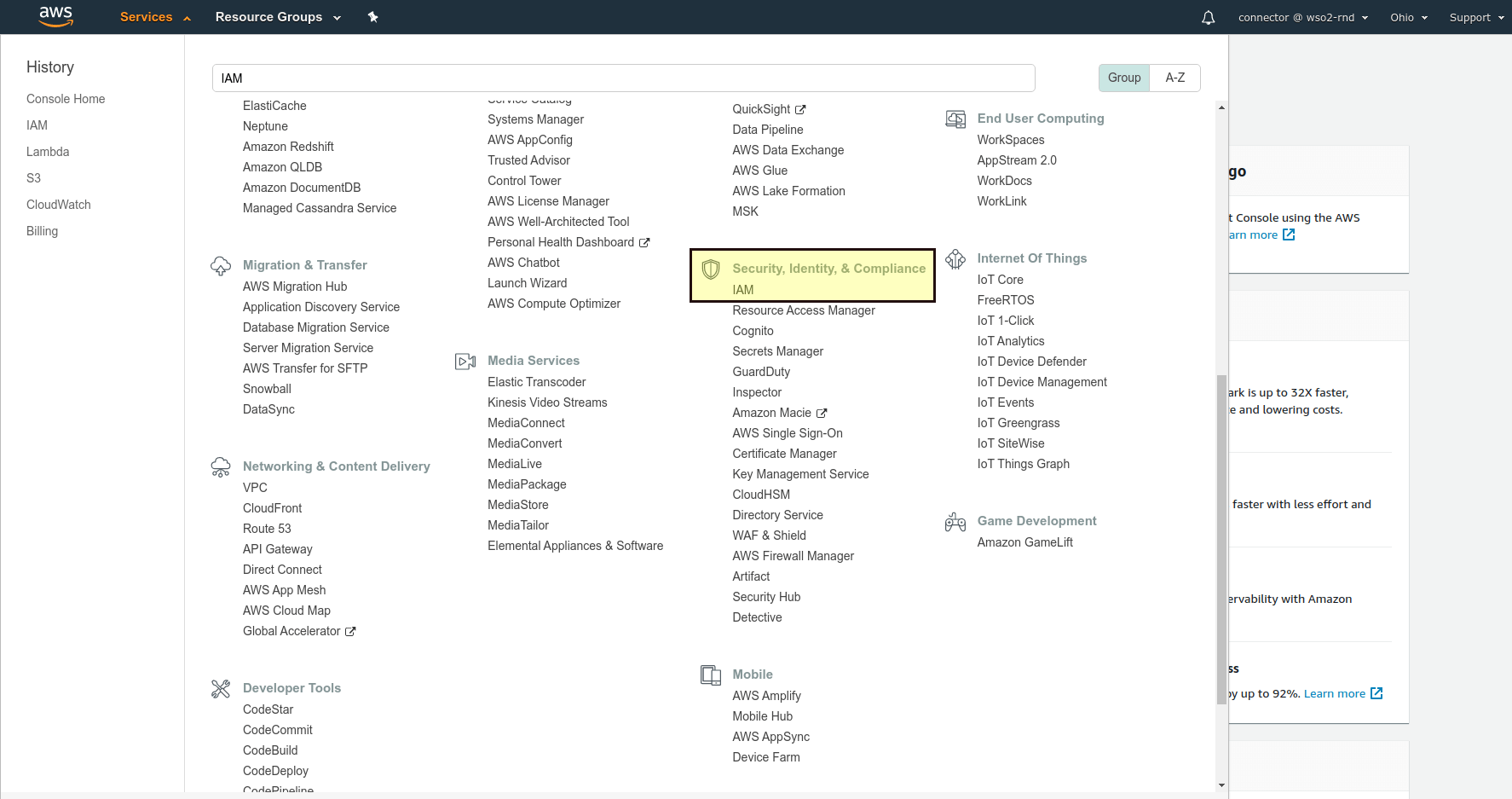The image size is (1512, 799).
Task: Click external link icon next to 92% Learn more
Action: pos(1376,693)
